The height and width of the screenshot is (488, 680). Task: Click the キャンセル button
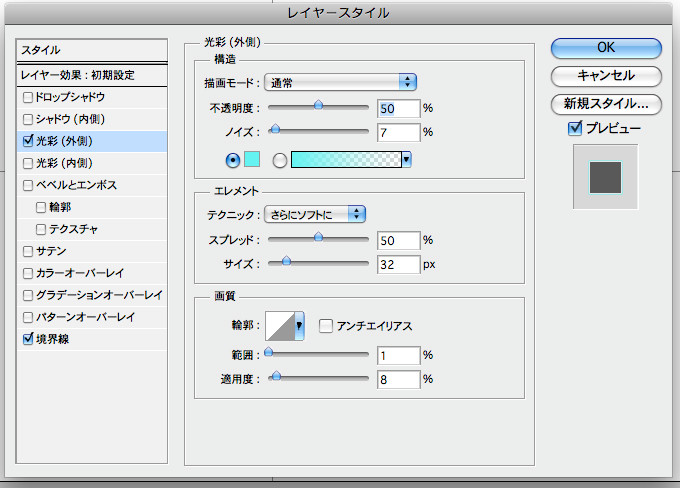coord(605,75)
